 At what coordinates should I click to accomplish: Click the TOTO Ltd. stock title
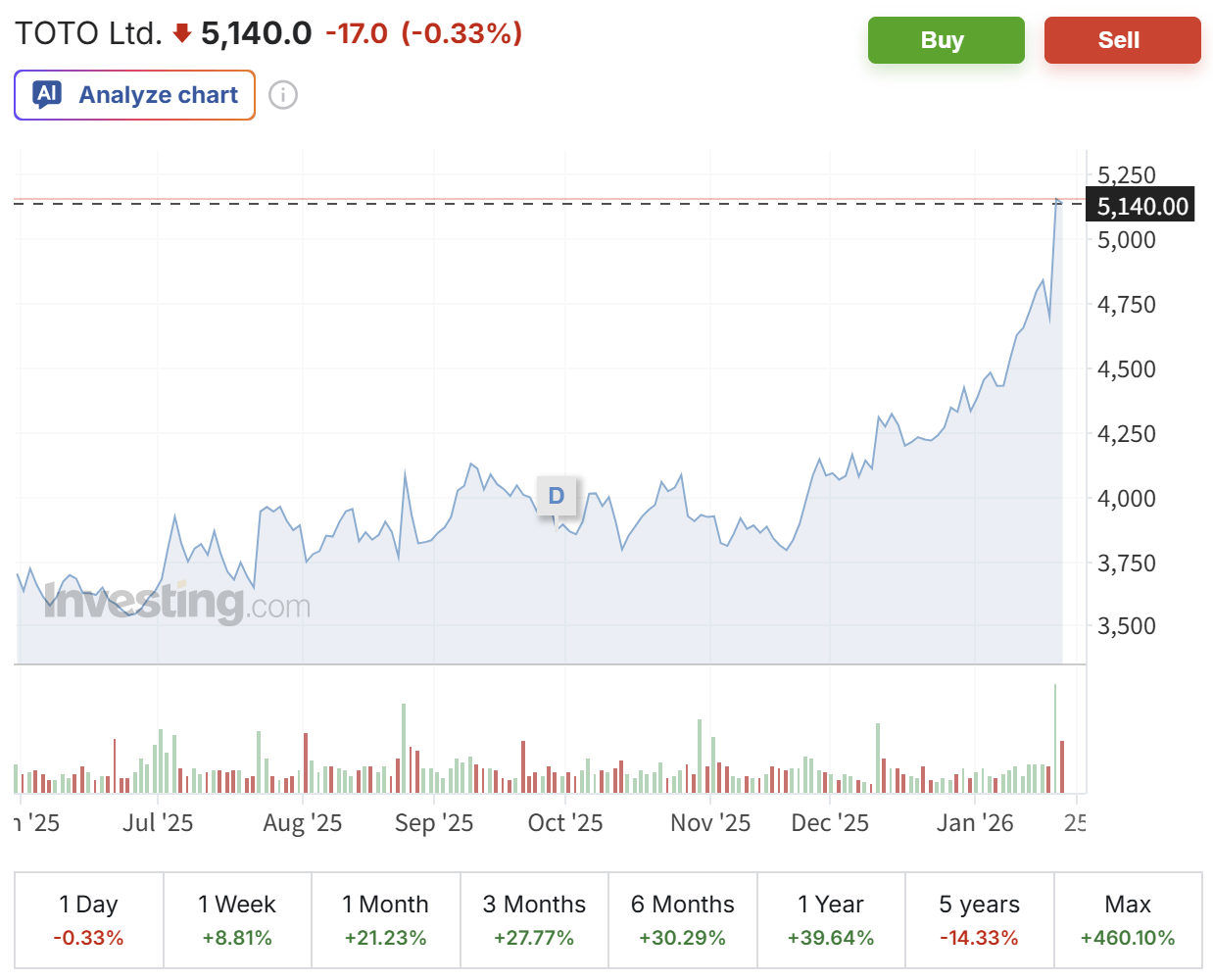point(88,33)
